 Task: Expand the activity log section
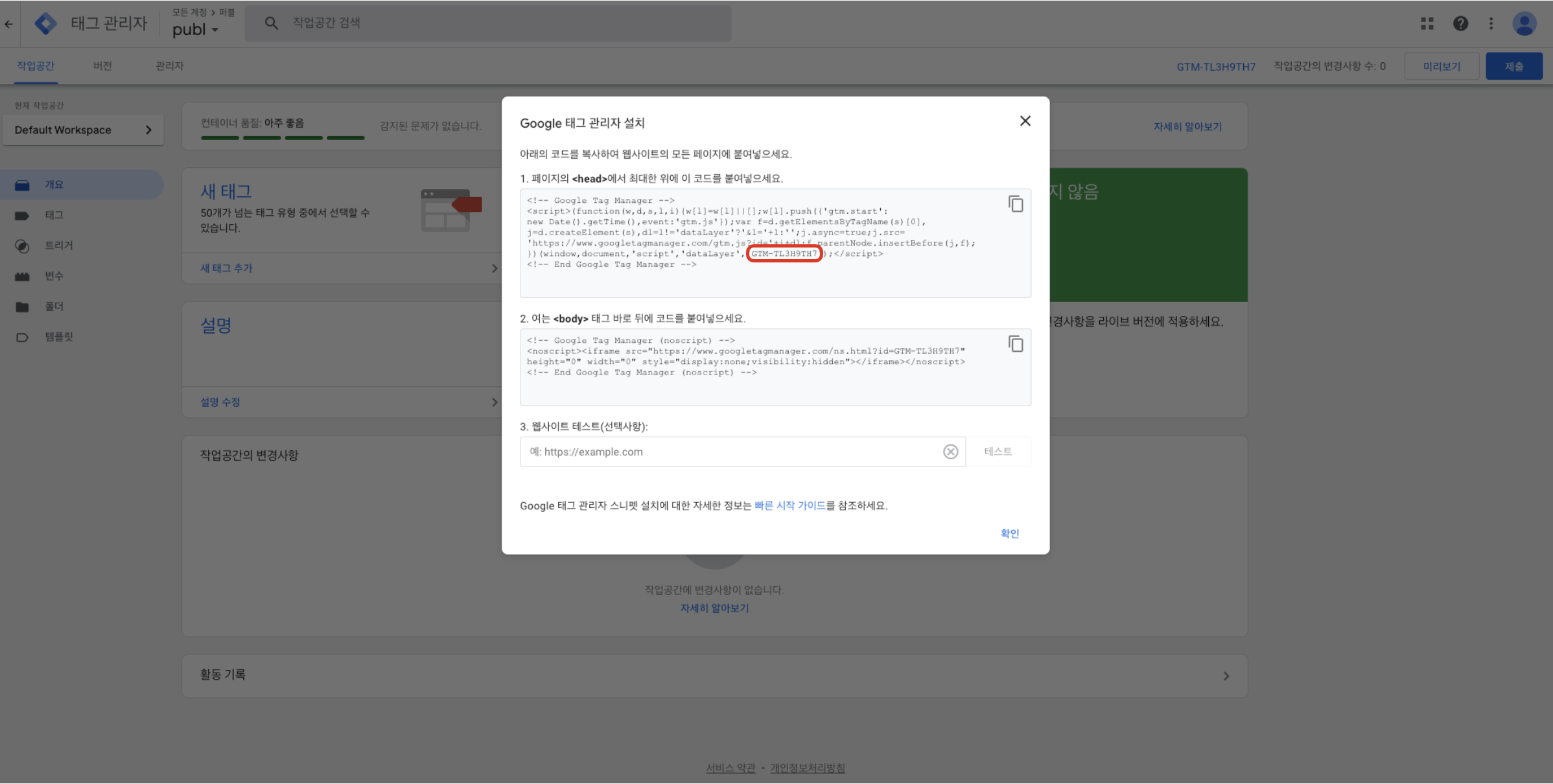1226,676
